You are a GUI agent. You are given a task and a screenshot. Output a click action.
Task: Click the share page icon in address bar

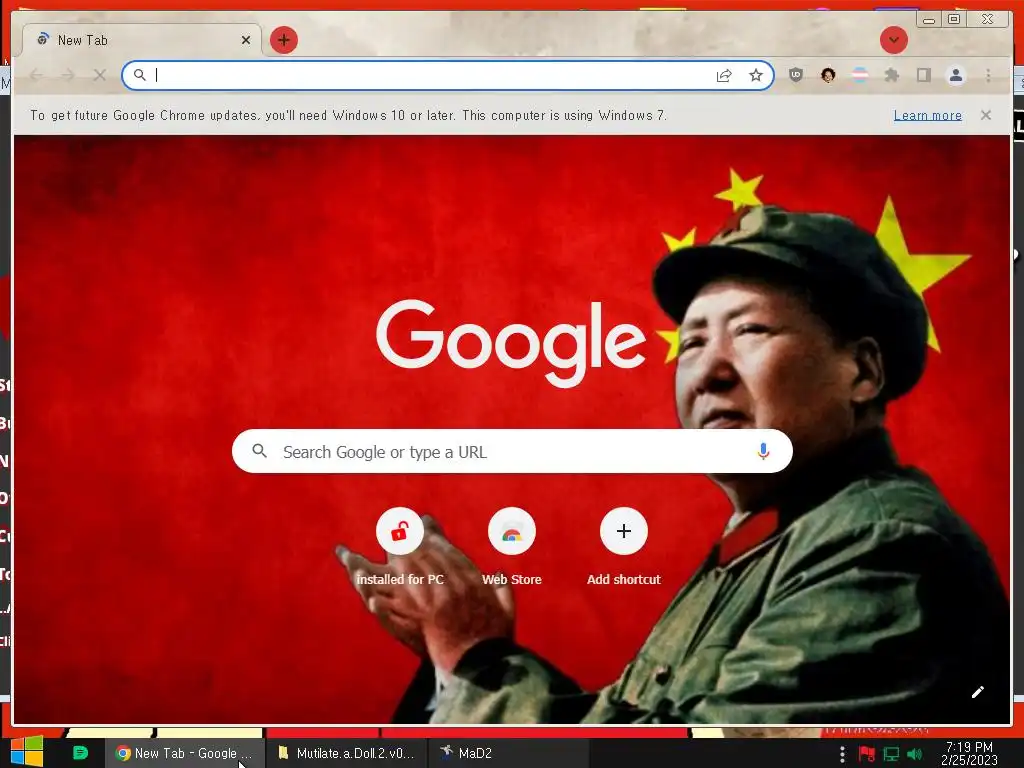coord(724,75)
